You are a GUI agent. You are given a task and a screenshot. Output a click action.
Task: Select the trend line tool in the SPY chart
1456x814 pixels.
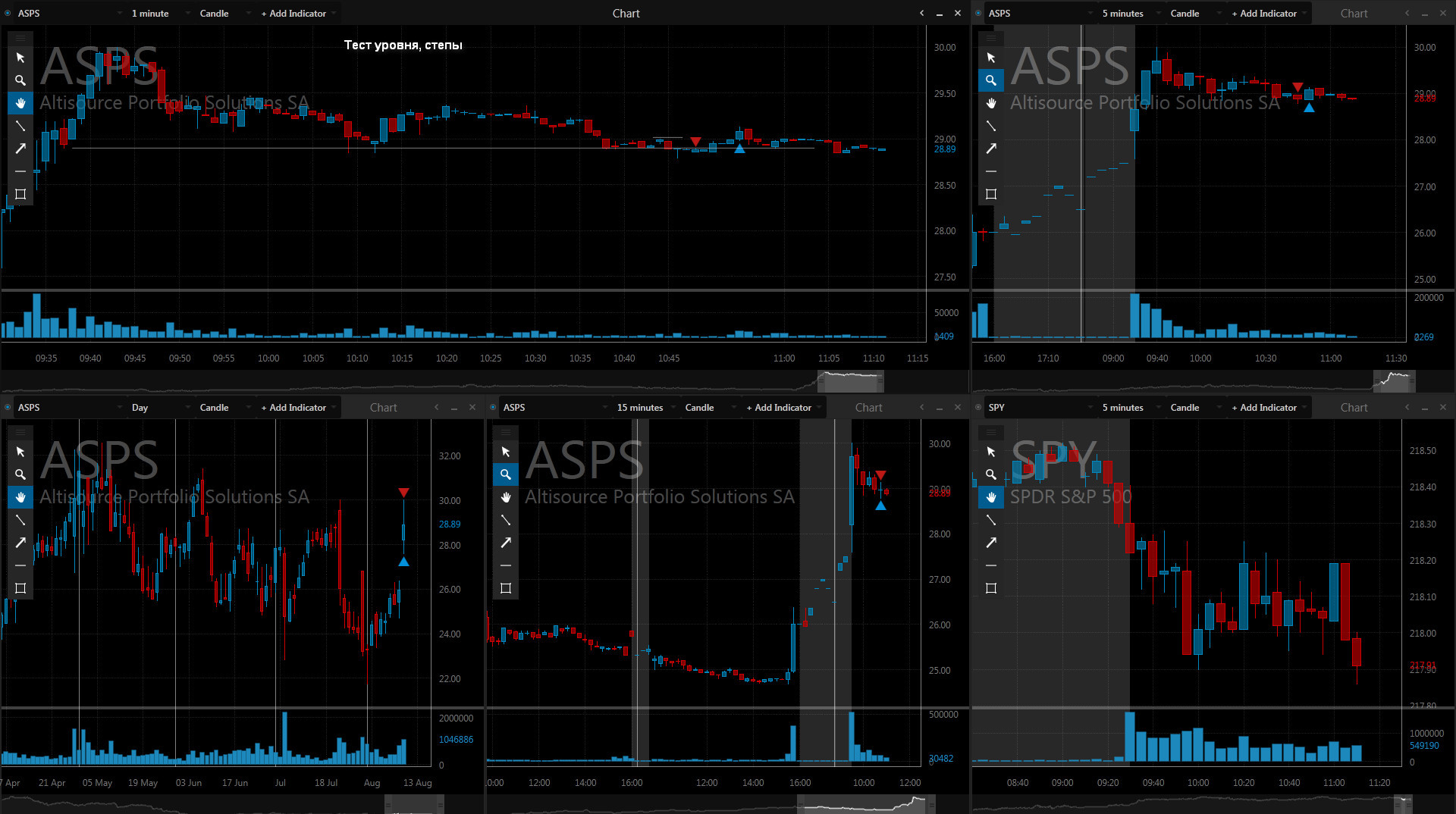991,520
